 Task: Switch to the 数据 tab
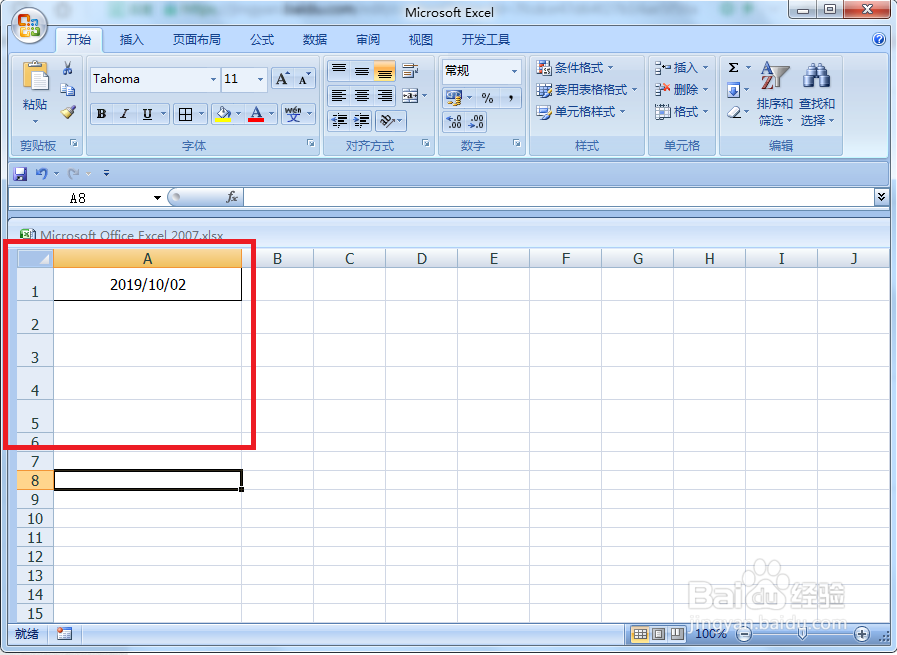point(315,39)
